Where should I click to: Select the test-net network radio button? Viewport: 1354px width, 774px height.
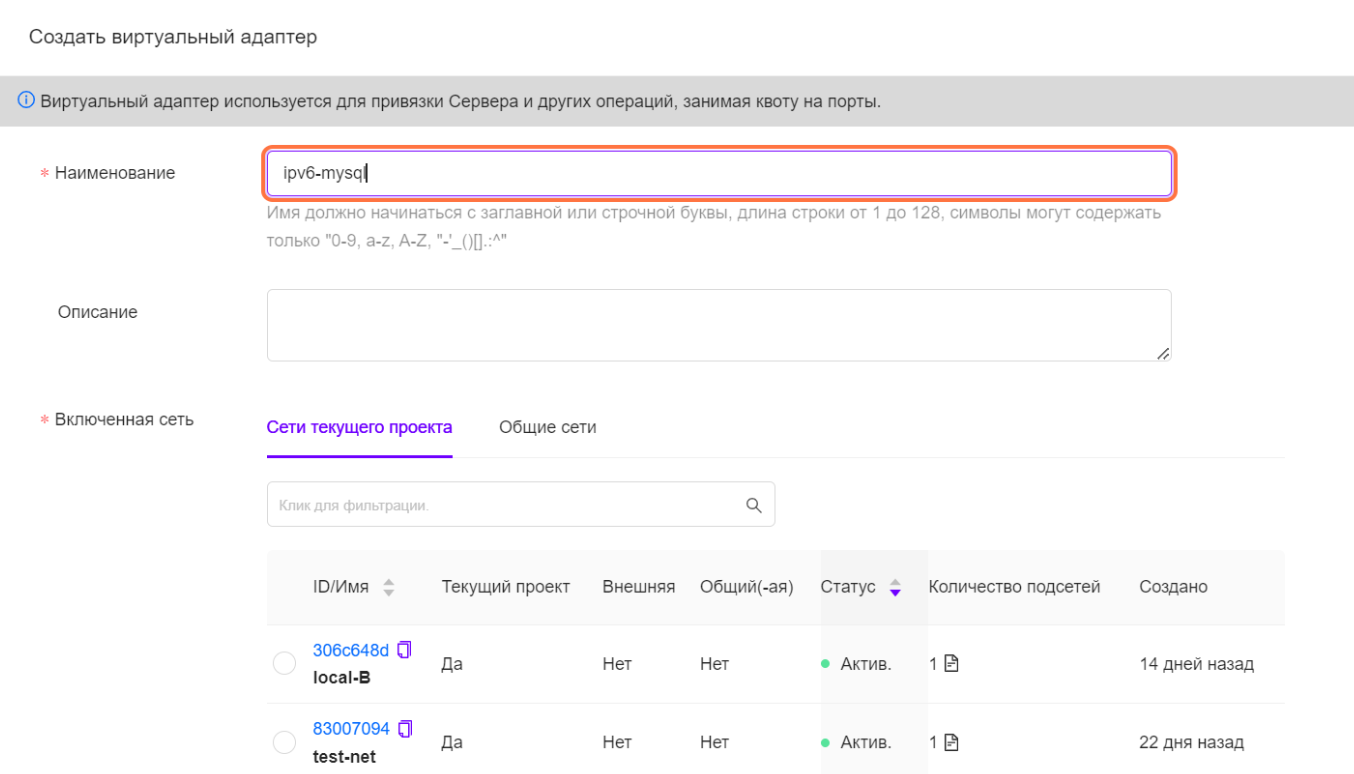coord(284,742)
